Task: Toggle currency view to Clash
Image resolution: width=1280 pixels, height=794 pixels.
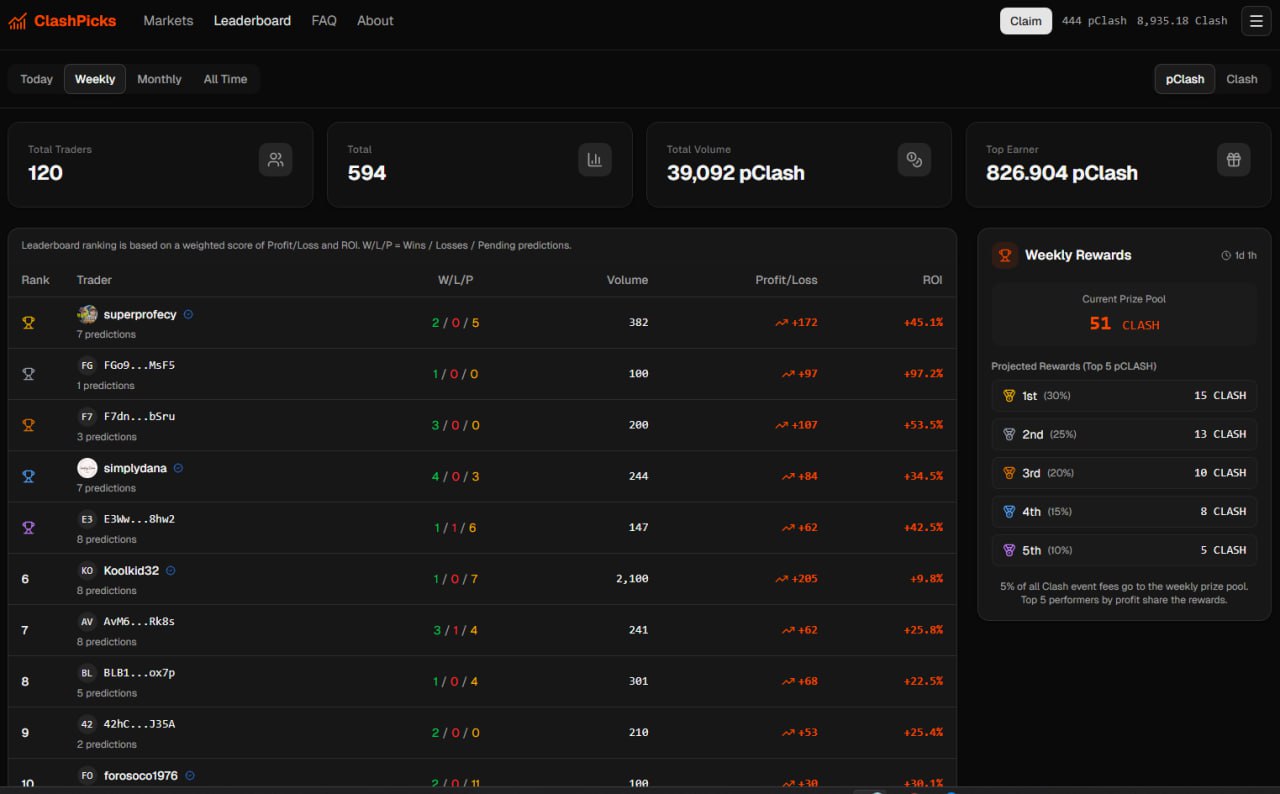Action: click(1241, 79)
